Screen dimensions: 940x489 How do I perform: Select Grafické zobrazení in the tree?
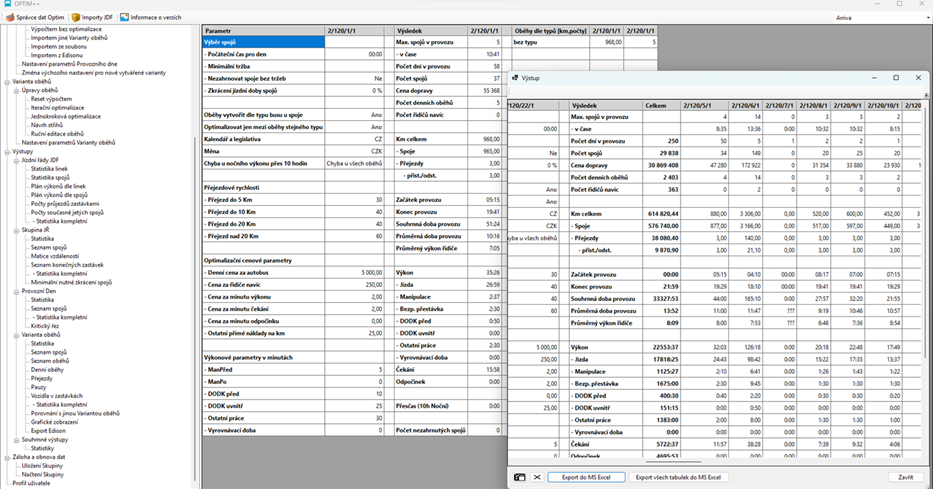point(51,421)
